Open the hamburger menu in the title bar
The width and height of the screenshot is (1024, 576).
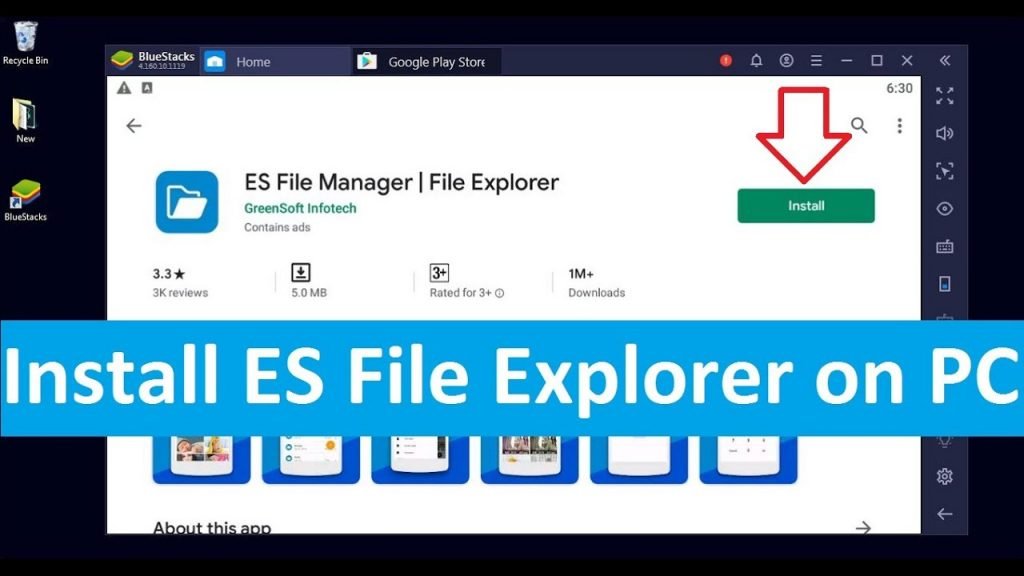coord(816,61)
